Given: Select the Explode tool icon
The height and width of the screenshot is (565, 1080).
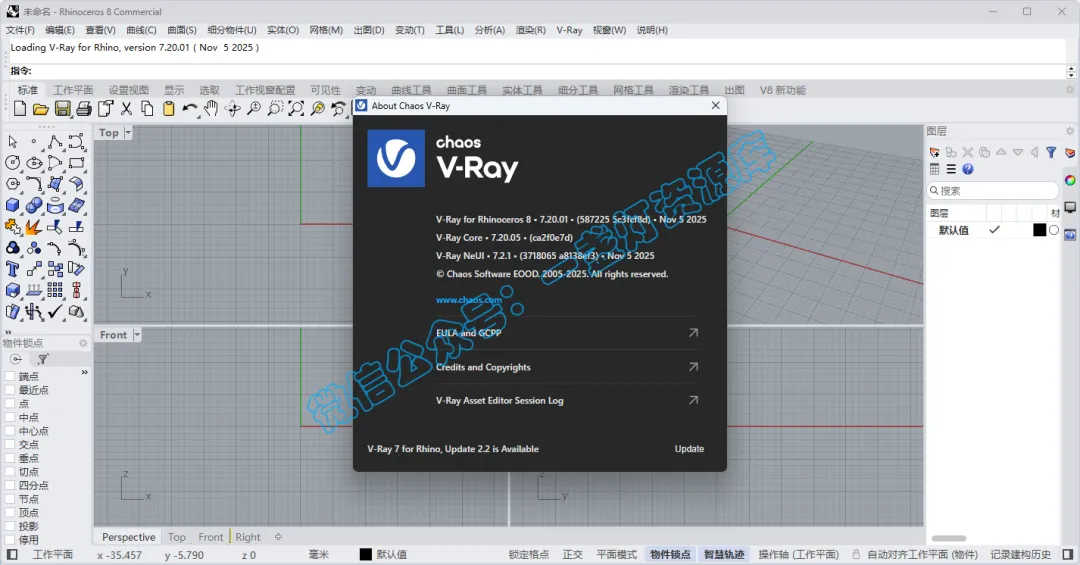Looking at the screenshot, I should tap(34, 227).
